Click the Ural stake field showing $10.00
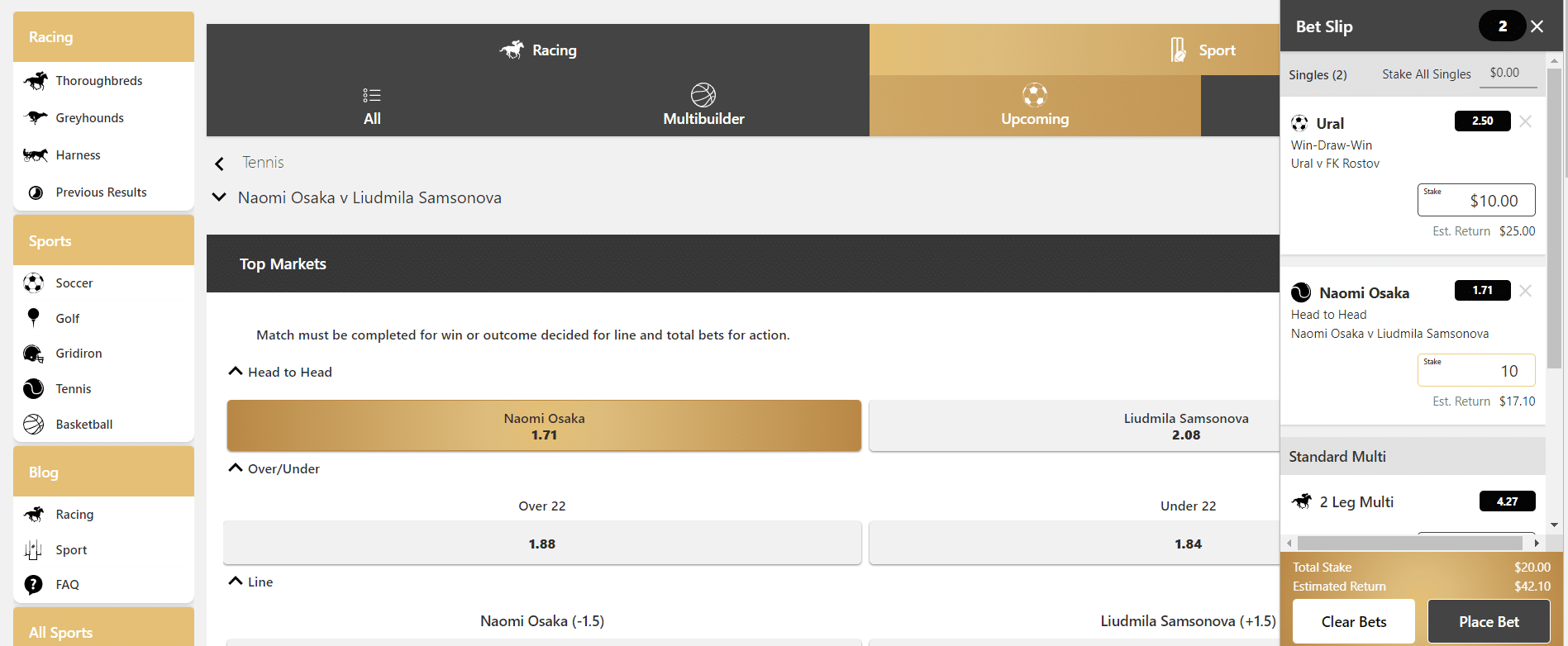The image size is (1568, 646). [x=1476, y=200]
